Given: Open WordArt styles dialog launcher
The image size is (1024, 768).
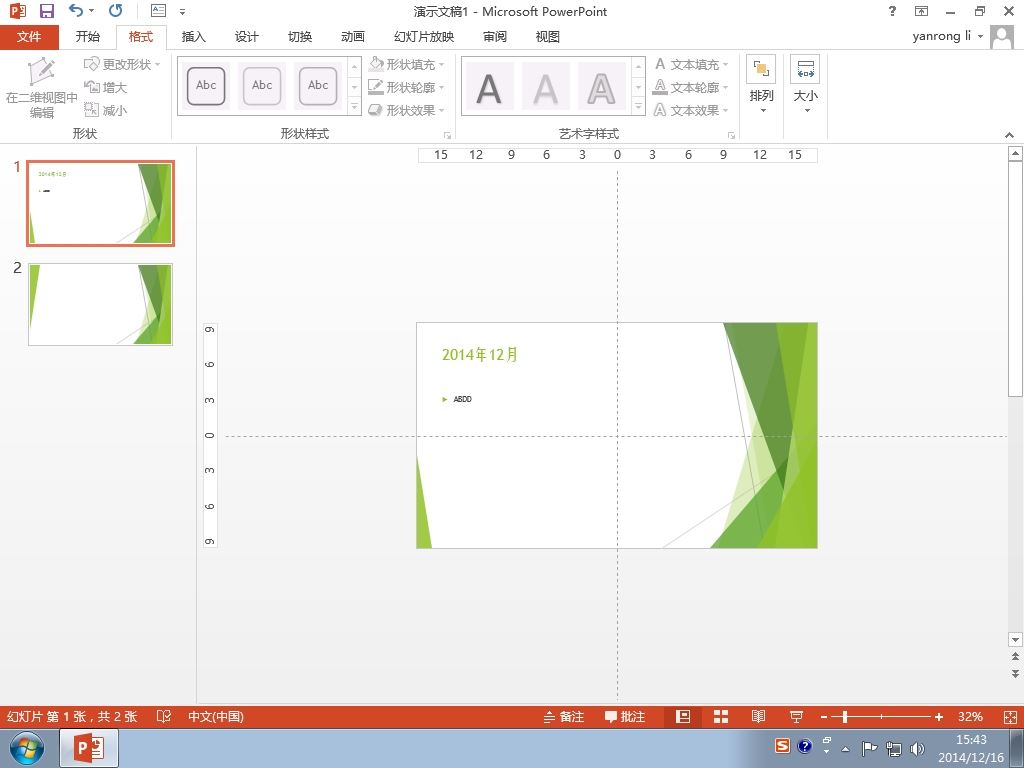Looking at the screenshot, I should [x=731, y=135].
